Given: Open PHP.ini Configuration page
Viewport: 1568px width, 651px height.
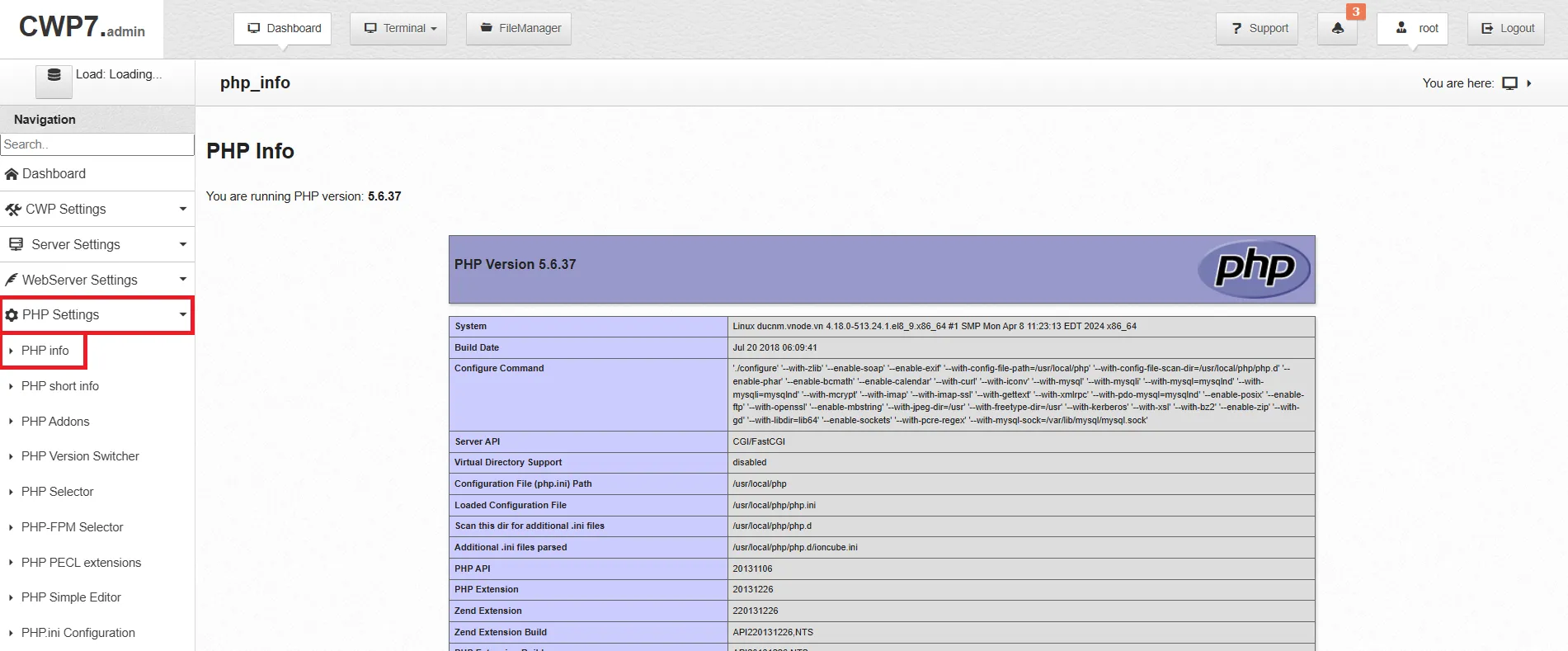Looking at the screenshot, I should [x=78, y=633].
